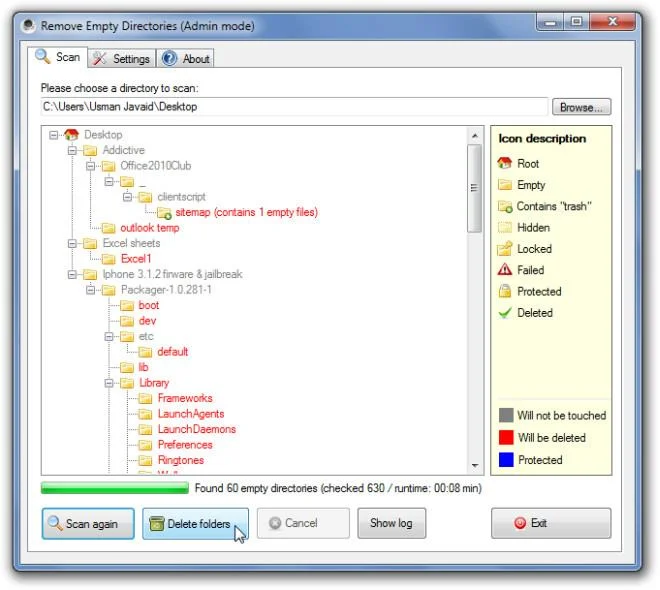660x590 pixels.
Task: Click the Browse button
Action: click(581, 107)
